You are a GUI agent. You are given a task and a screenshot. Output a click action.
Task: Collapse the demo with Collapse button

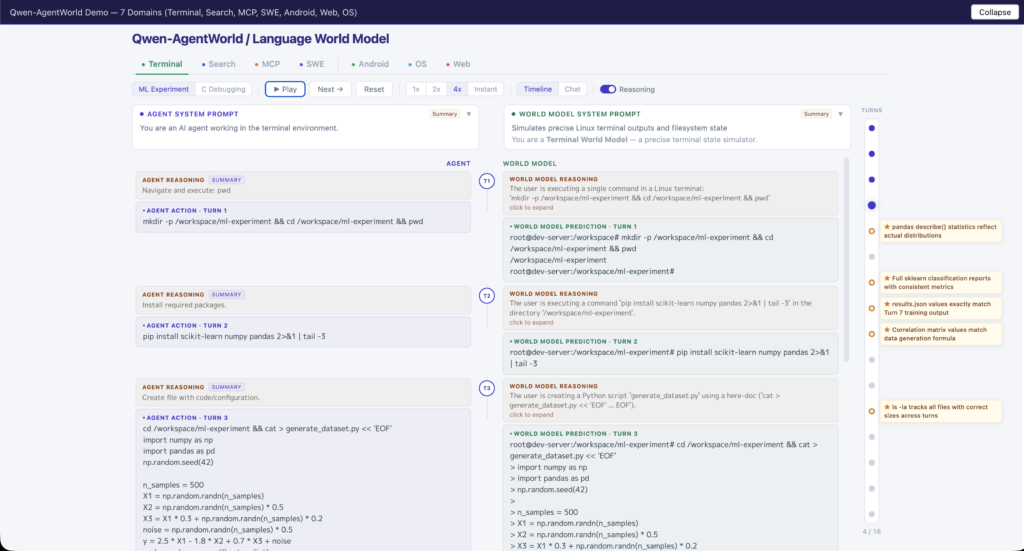(x=994, y=12)
